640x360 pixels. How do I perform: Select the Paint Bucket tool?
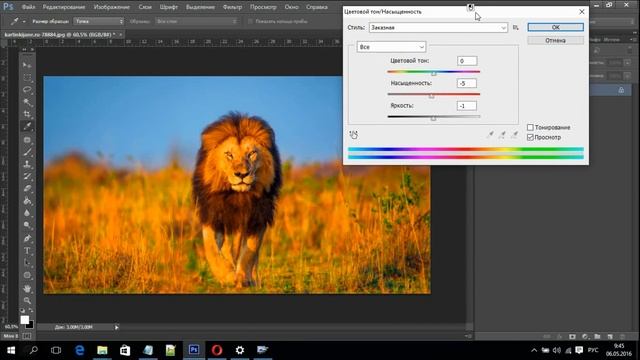(27, 201)
